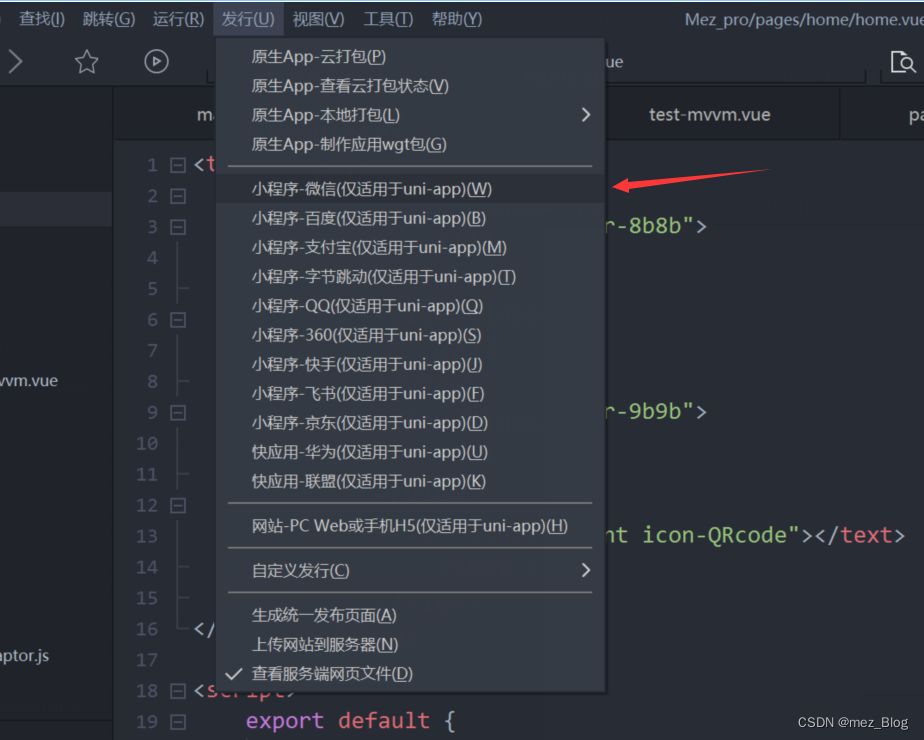Click the favorite star icon in toolbar
The height and width of the screenshot is (740, 924).
coord(87,61)
